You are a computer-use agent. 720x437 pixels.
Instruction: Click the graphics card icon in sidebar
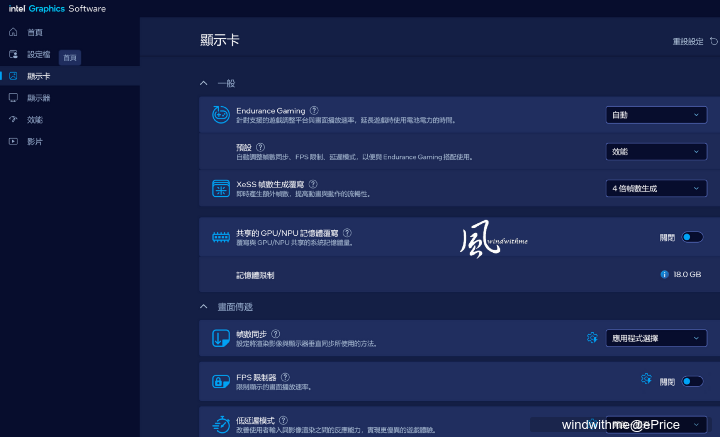click(13, 76)
